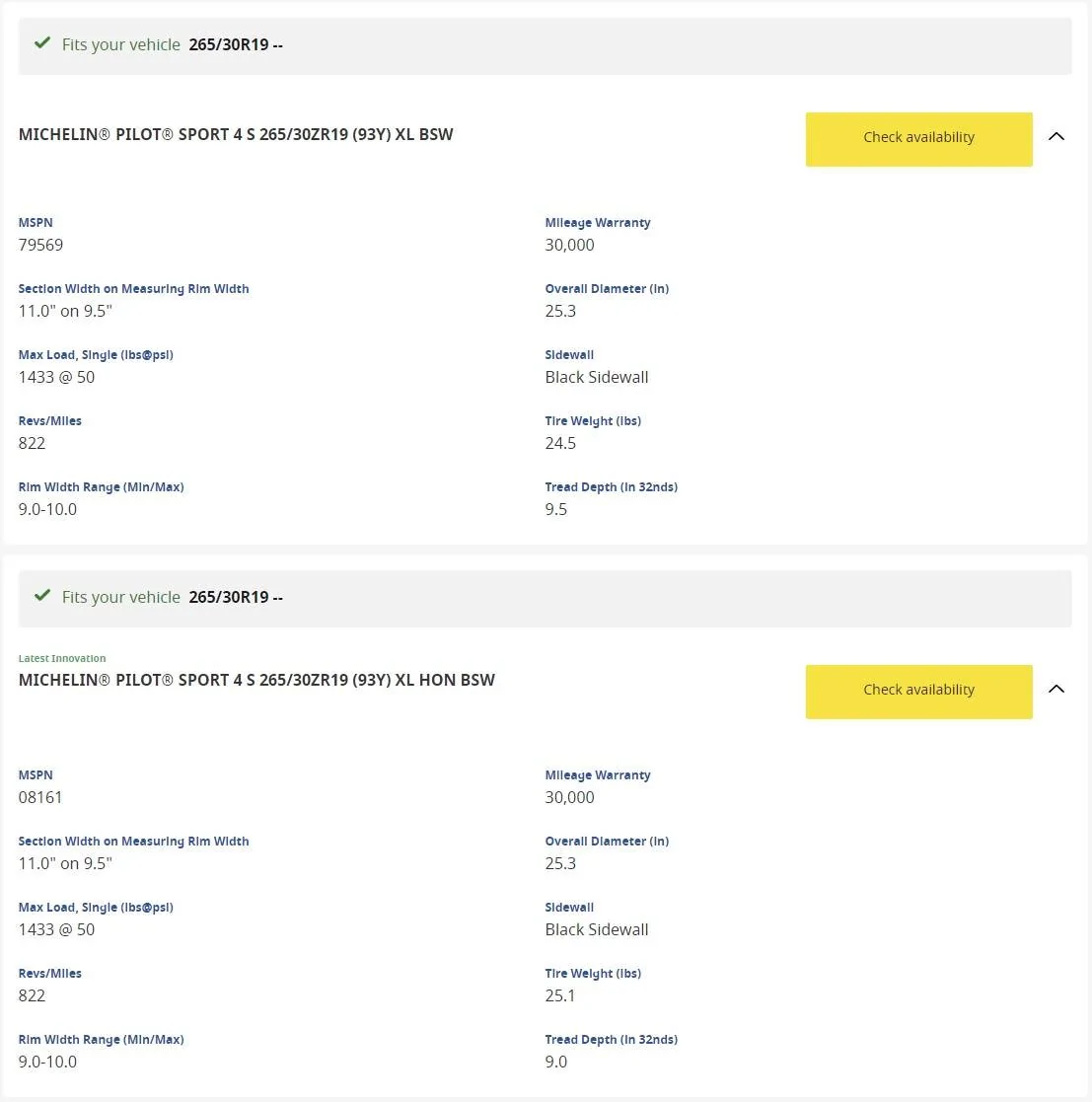Select the tread depth value 9.5
The height and width of the screenshot is (1102, 1092).
555,509
